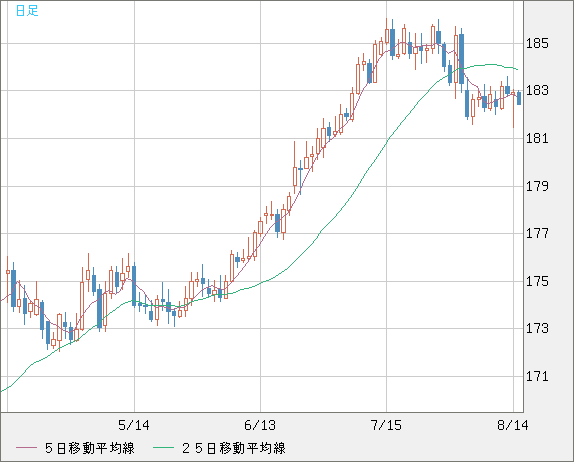The height and width of the screenshot is (462, 574).
Task: Click the 179 price axis label
Action: (x=537, y=186)
